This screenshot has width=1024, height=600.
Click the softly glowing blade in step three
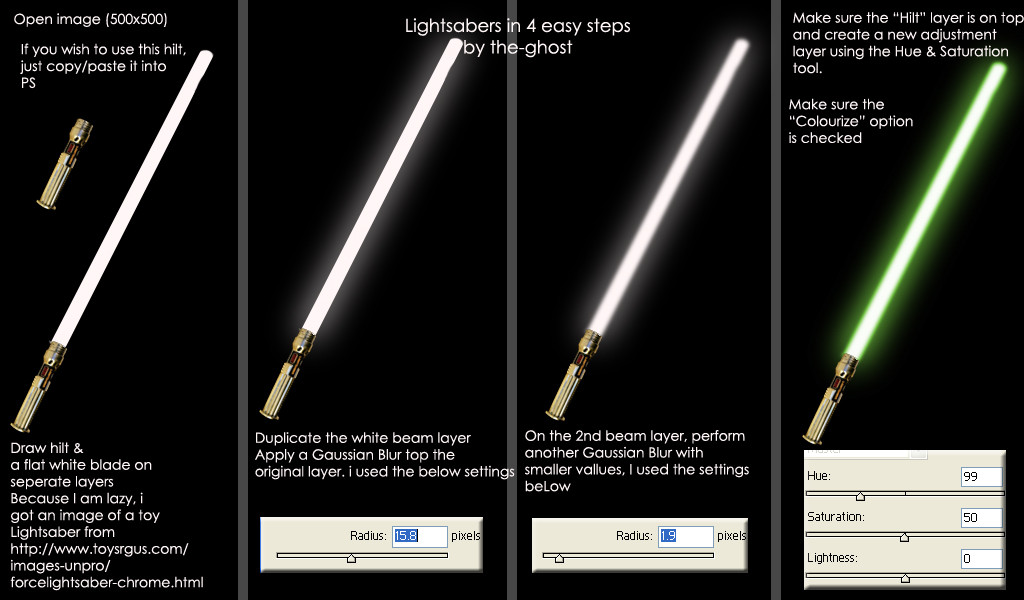click(667, 187)
